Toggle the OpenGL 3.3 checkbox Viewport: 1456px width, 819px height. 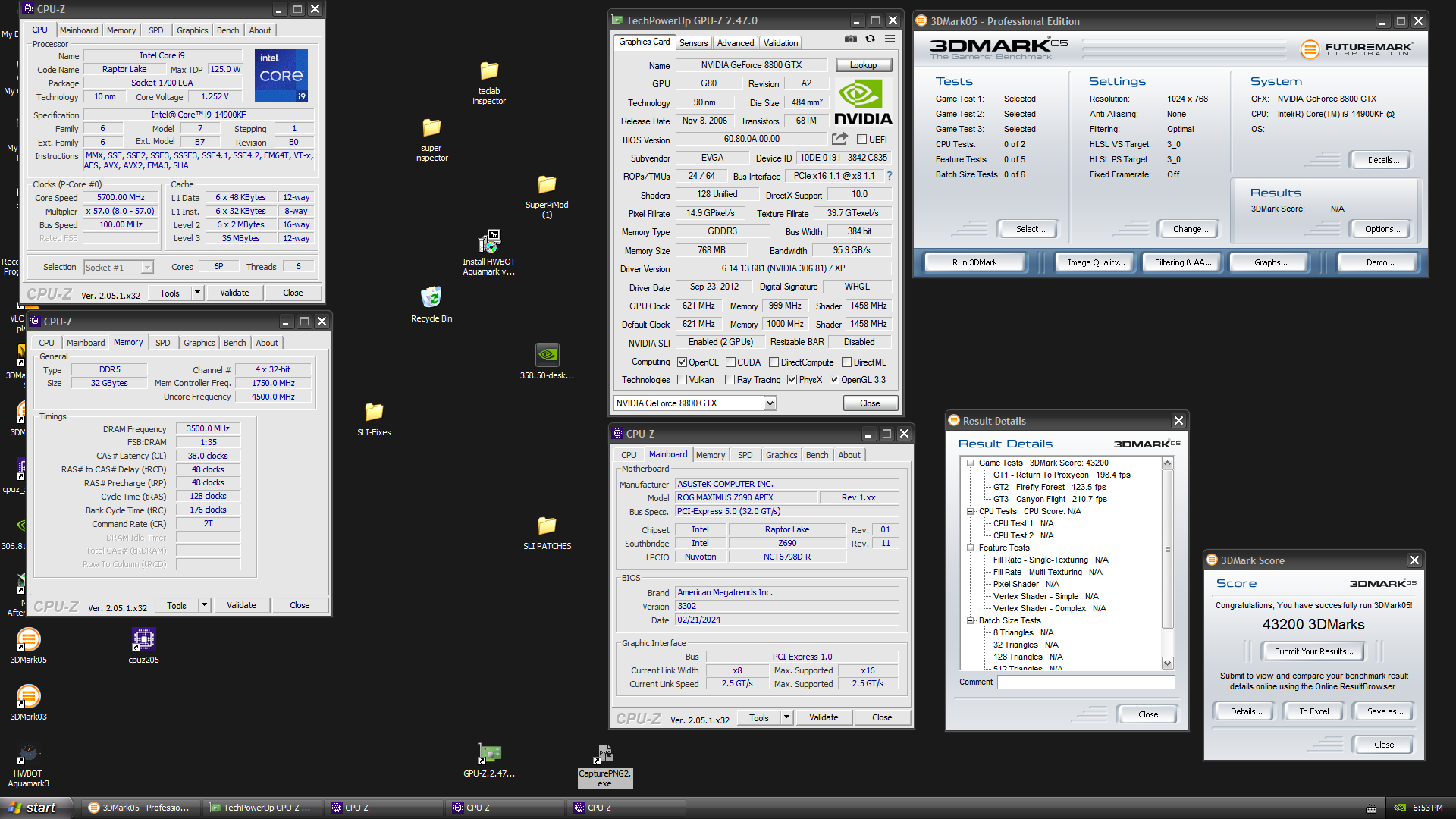(x=834, y=380)
